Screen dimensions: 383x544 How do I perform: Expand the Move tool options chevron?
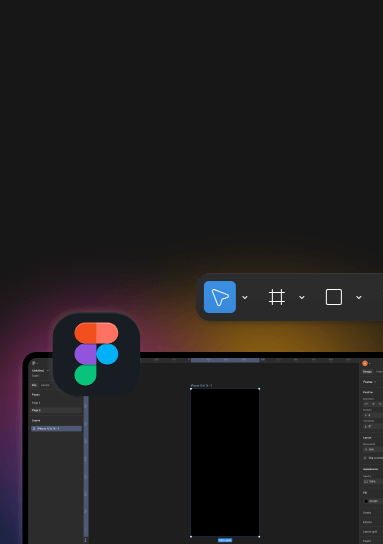[x=245, y=297]
